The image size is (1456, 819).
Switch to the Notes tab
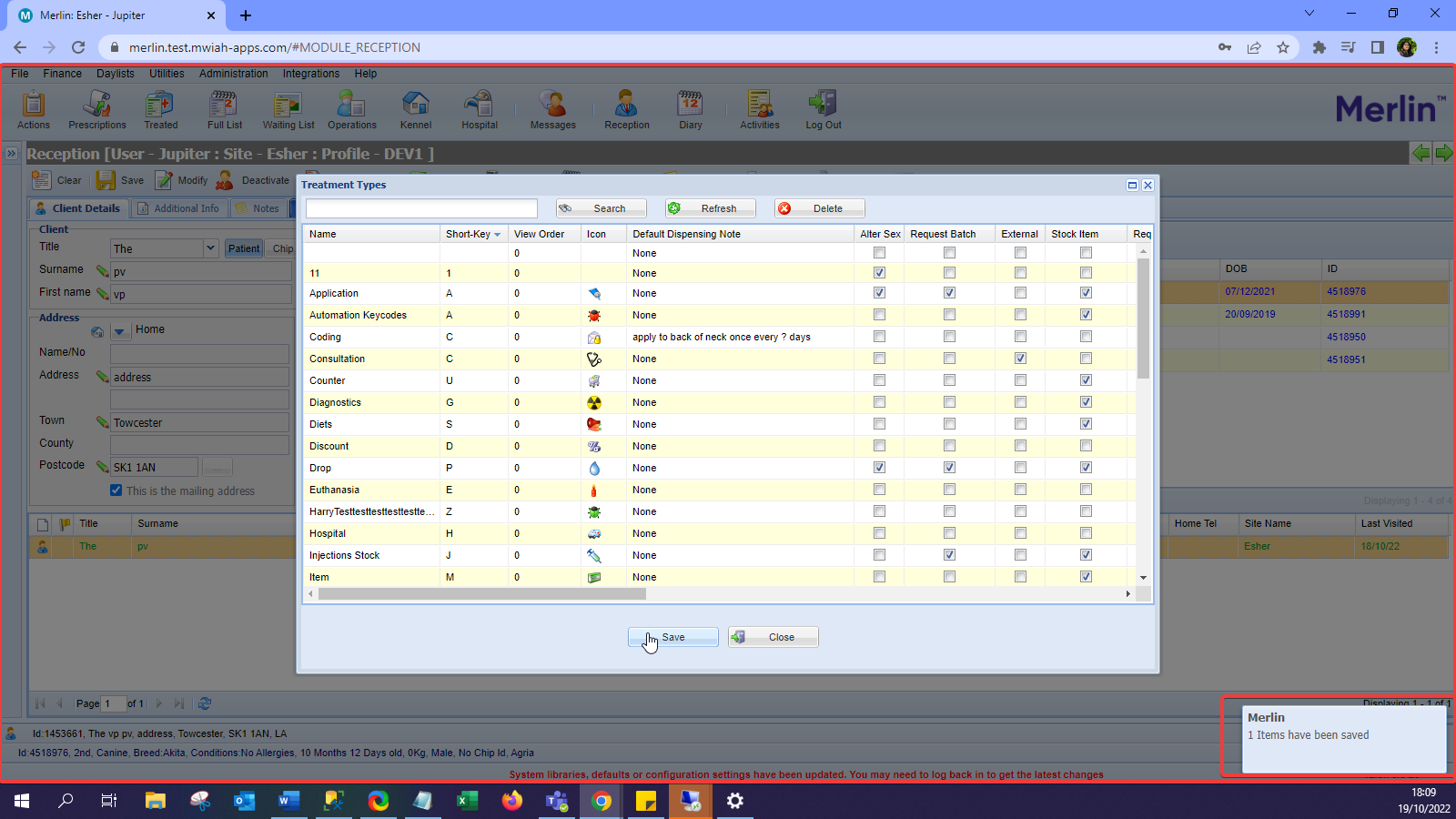click(258, 208)
